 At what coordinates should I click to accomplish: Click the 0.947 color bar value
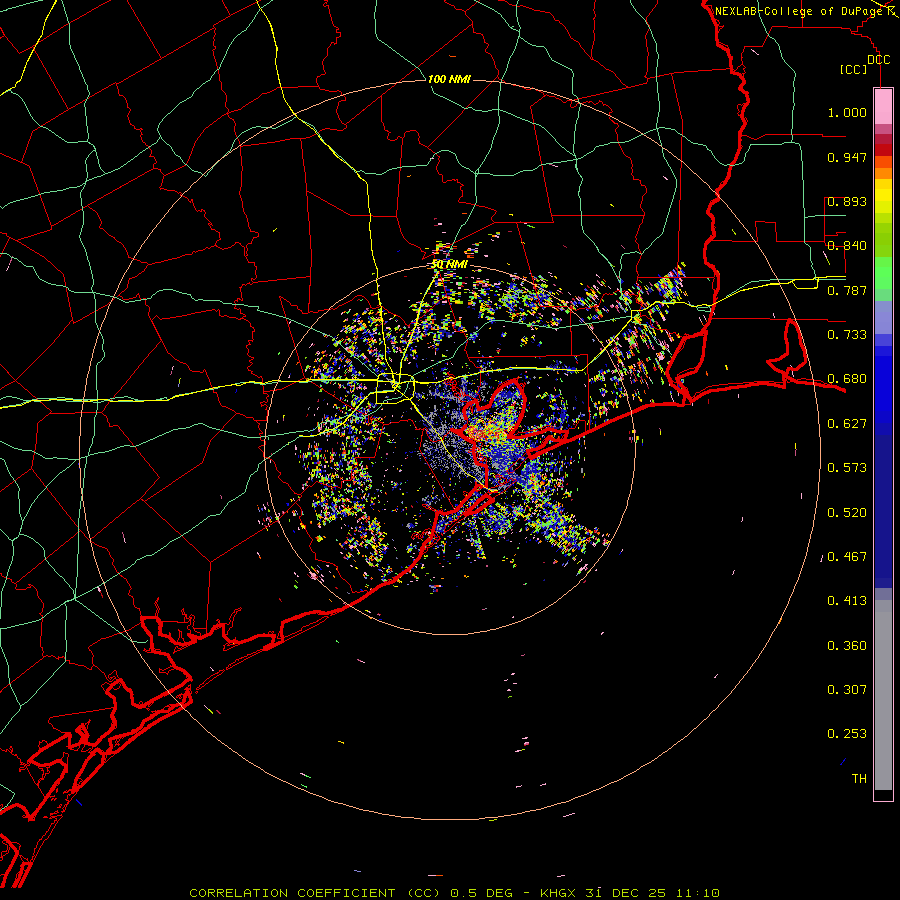(847, 157)
